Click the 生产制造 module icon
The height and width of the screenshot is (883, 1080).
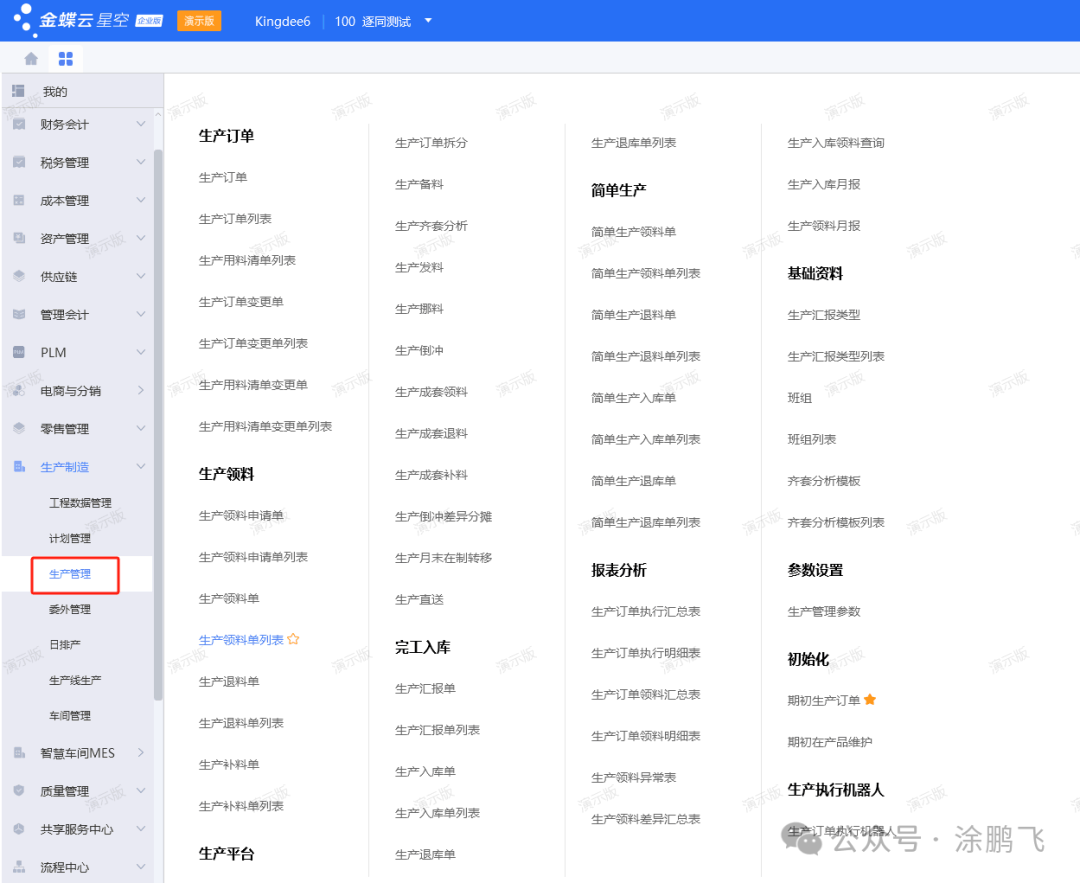click(x=19, y=466)
